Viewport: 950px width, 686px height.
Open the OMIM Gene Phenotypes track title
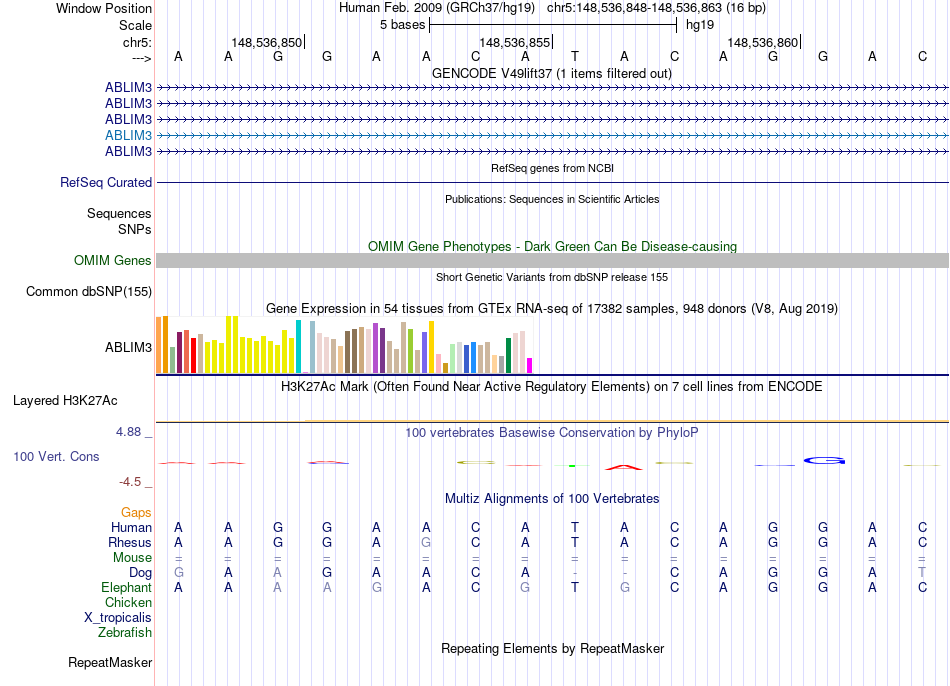click(552, 247)
